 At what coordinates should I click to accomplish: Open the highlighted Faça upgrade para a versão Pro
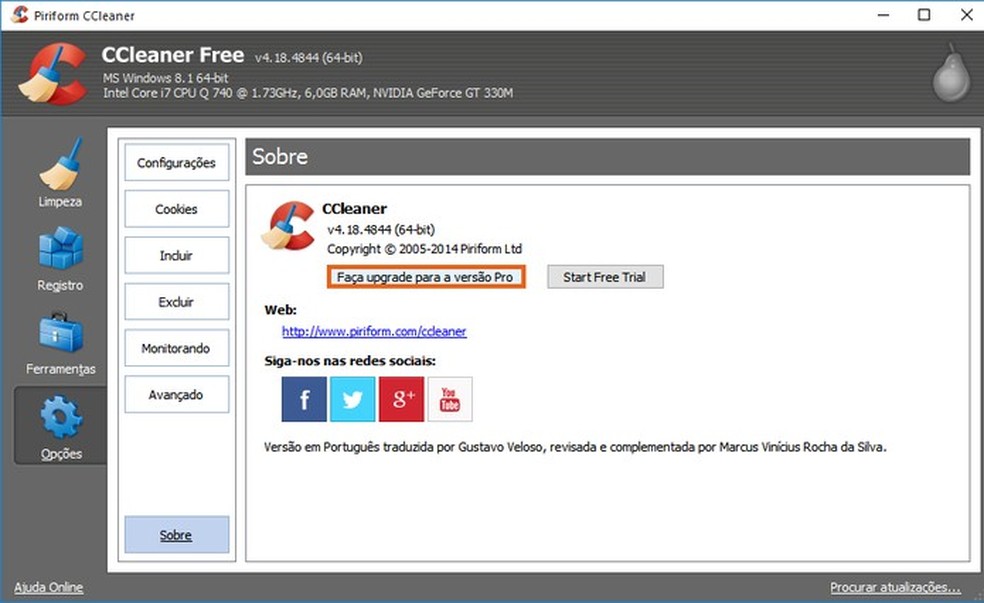(425, 277)
